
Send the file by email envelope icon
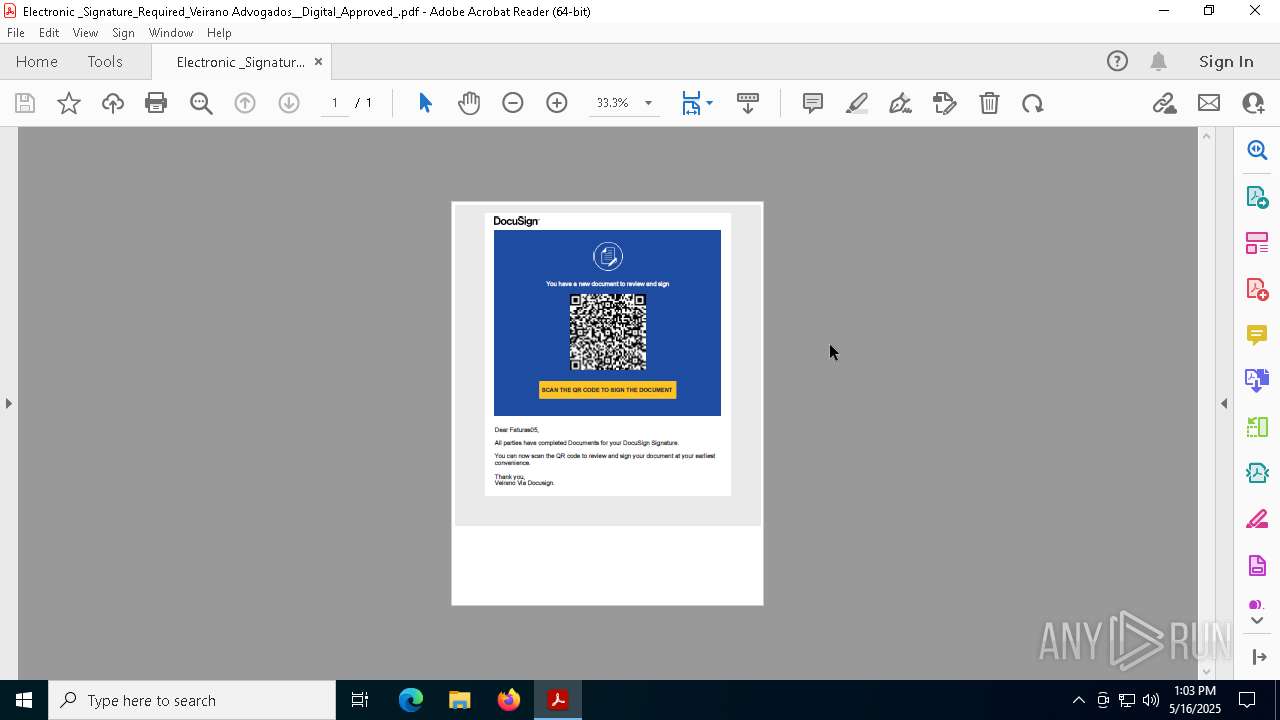click(1209, 103)
